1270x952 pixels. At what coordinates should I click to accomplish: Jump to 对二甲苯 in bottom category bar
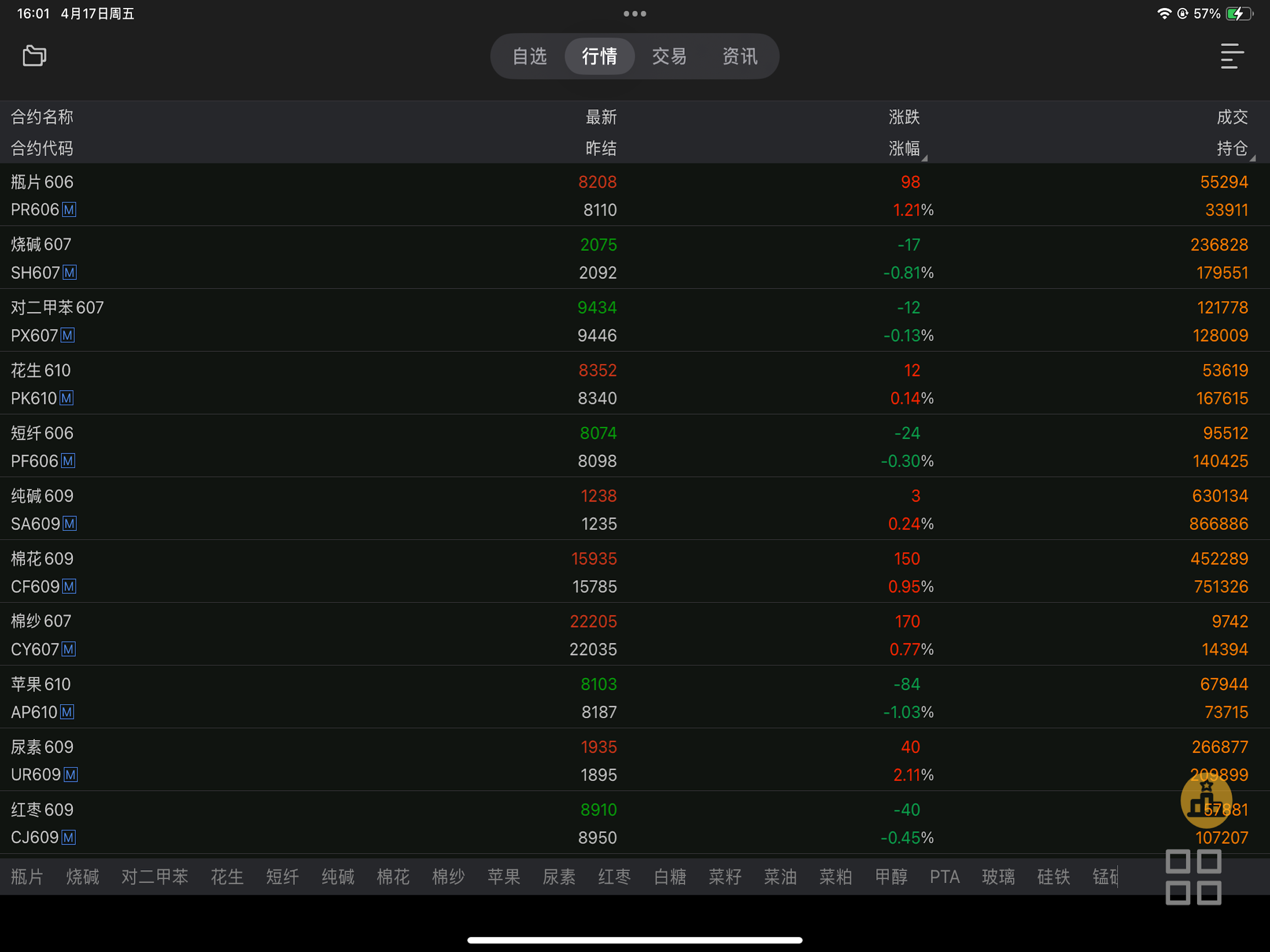[x=155, y=877]
